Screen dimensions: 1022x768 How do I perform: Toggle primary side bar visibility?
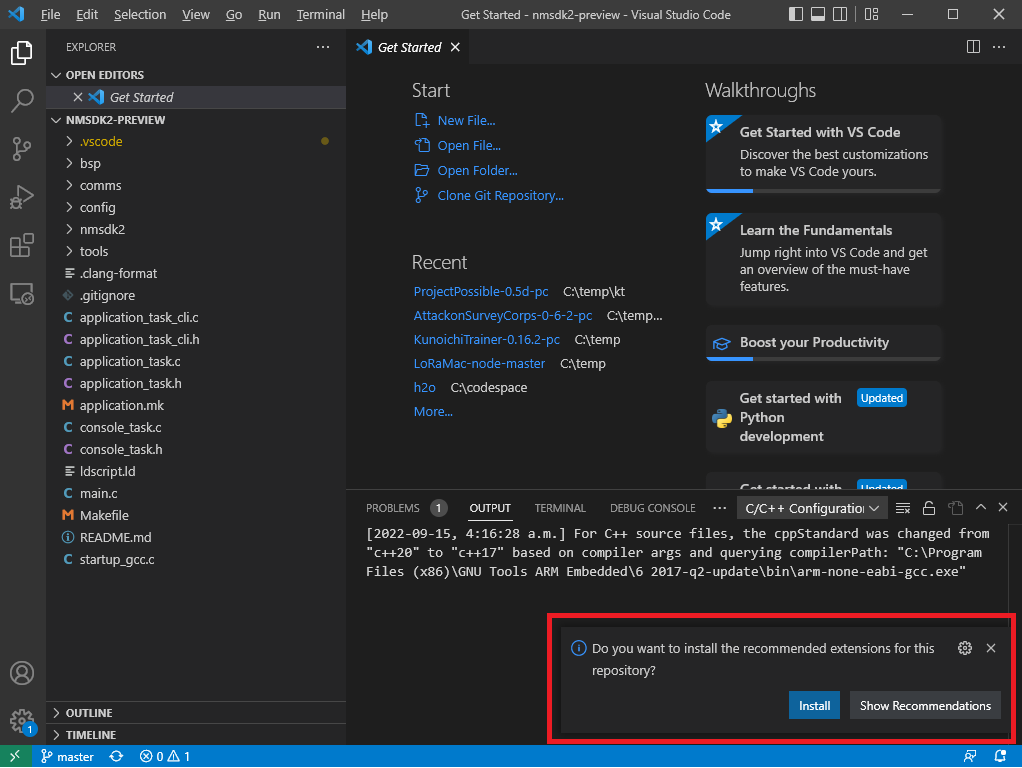click(x=796, y=14)
